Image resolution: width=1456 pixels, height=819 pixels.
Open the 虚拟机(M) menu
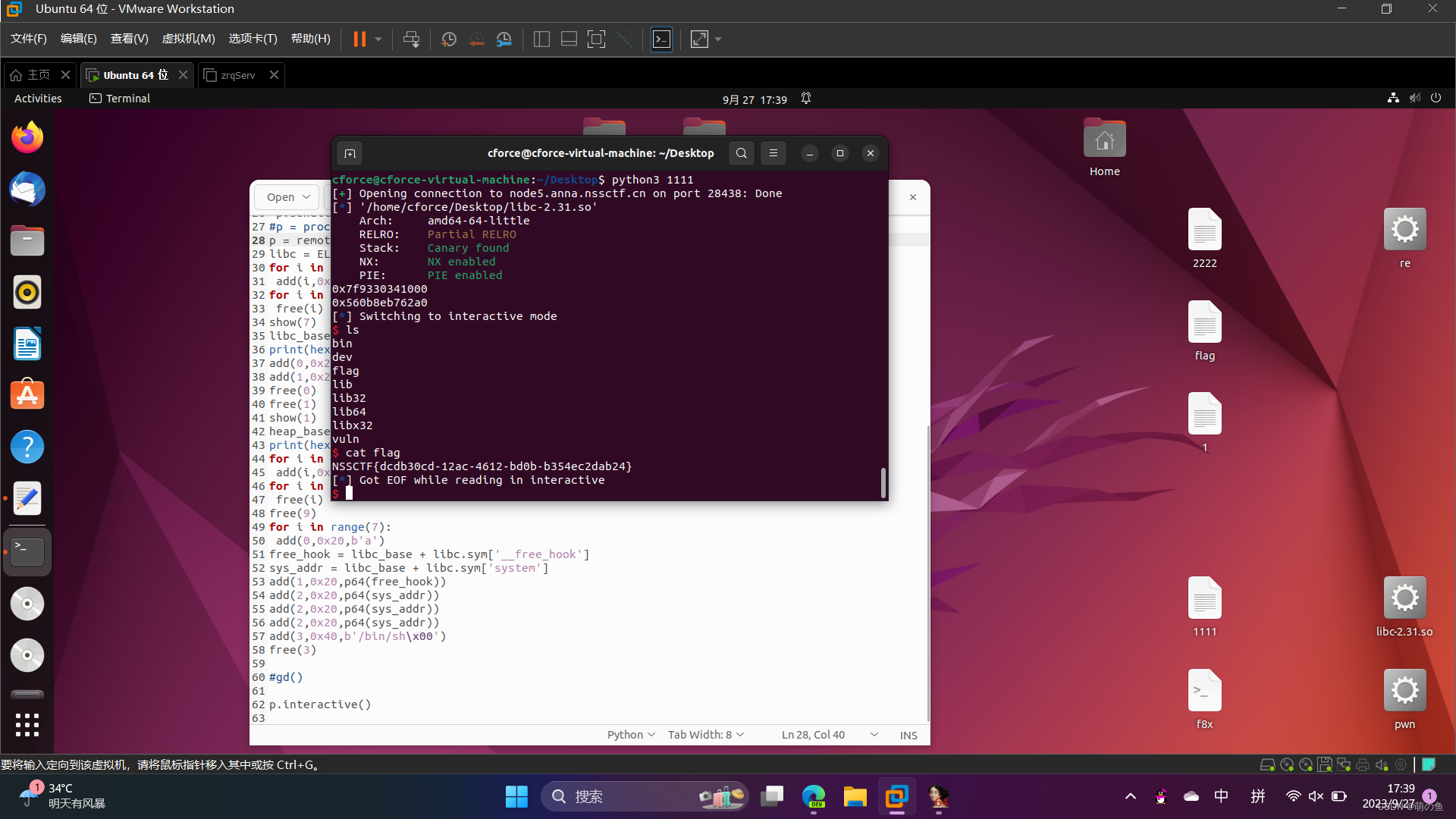click(x=188, y=39)
